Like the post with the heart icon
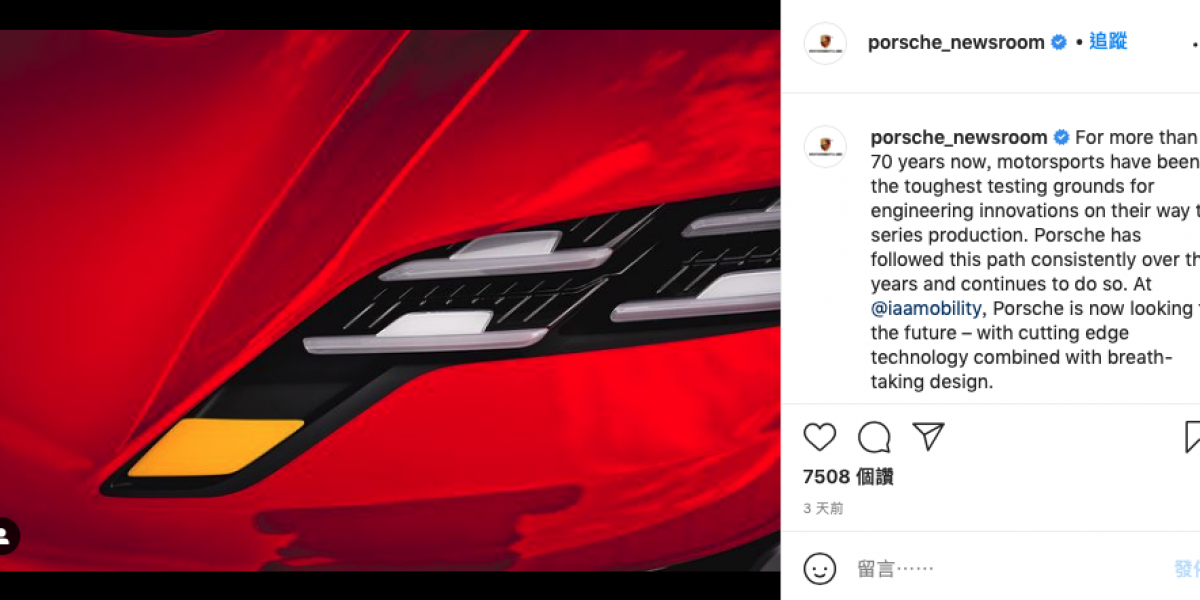Screen dimensions: 1200x600 (819, 437)
